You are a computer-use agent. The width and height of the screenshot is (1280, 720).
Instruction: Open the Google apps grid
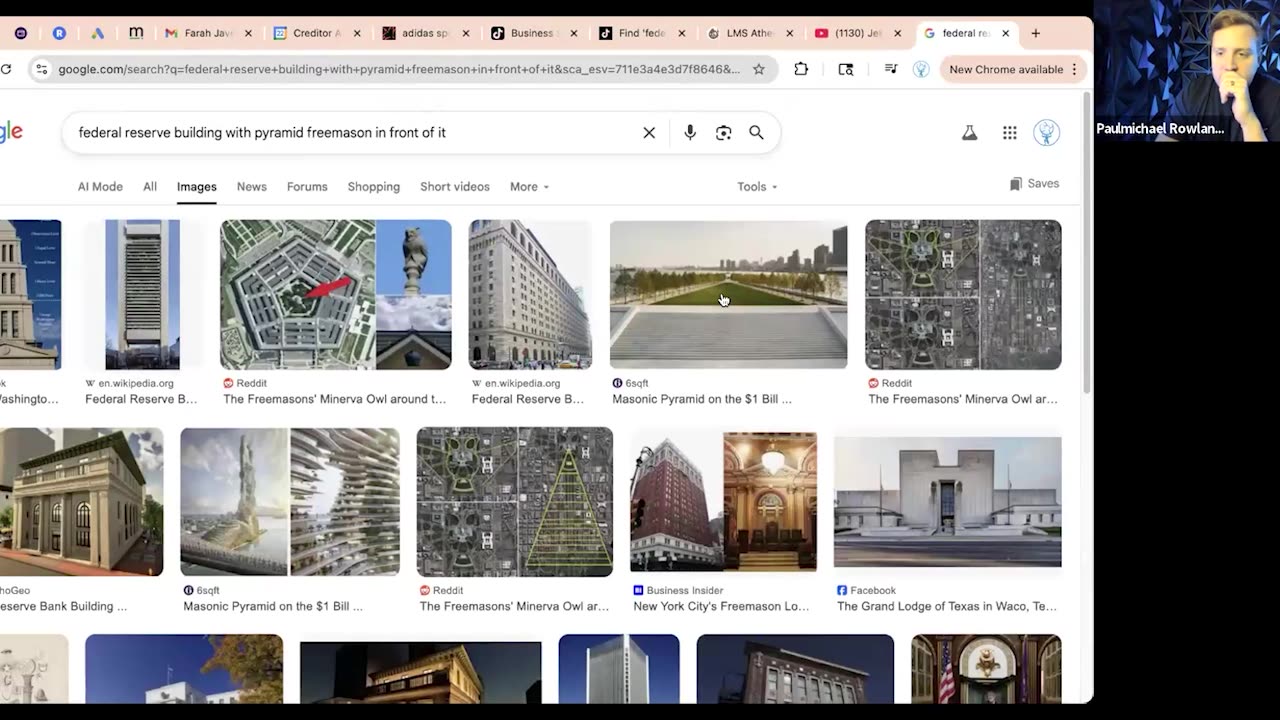coord(1010,133)
